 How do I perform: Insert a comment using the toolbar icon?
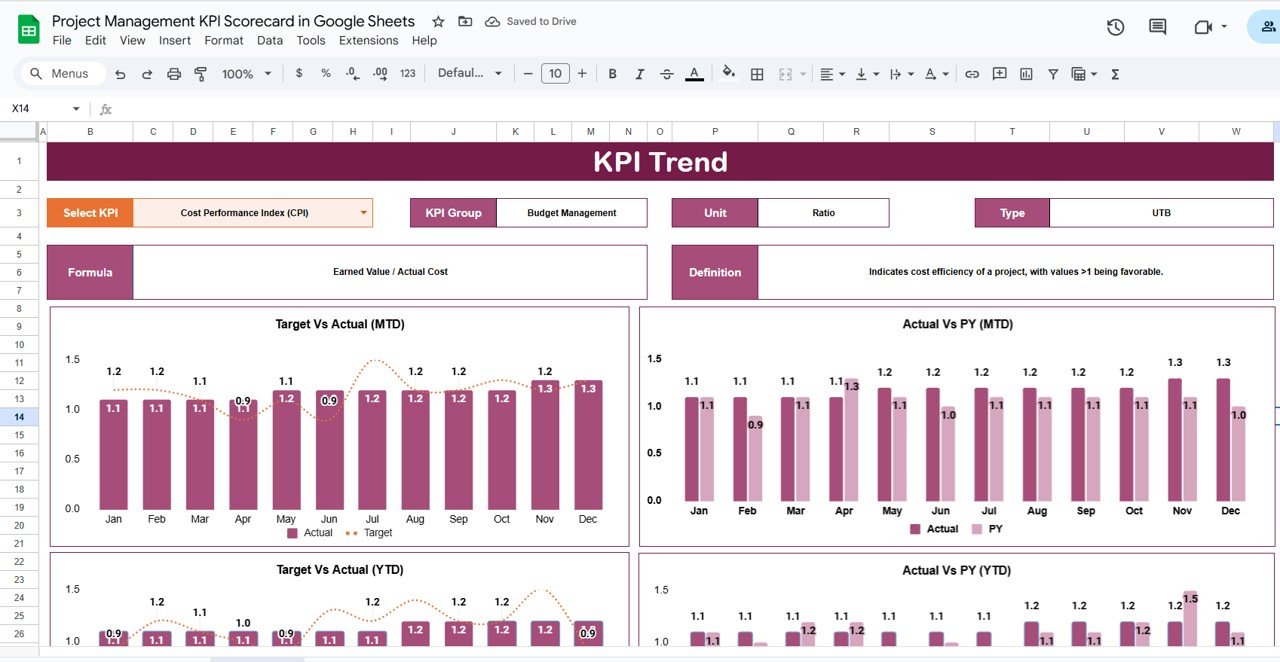coord(999,73)
